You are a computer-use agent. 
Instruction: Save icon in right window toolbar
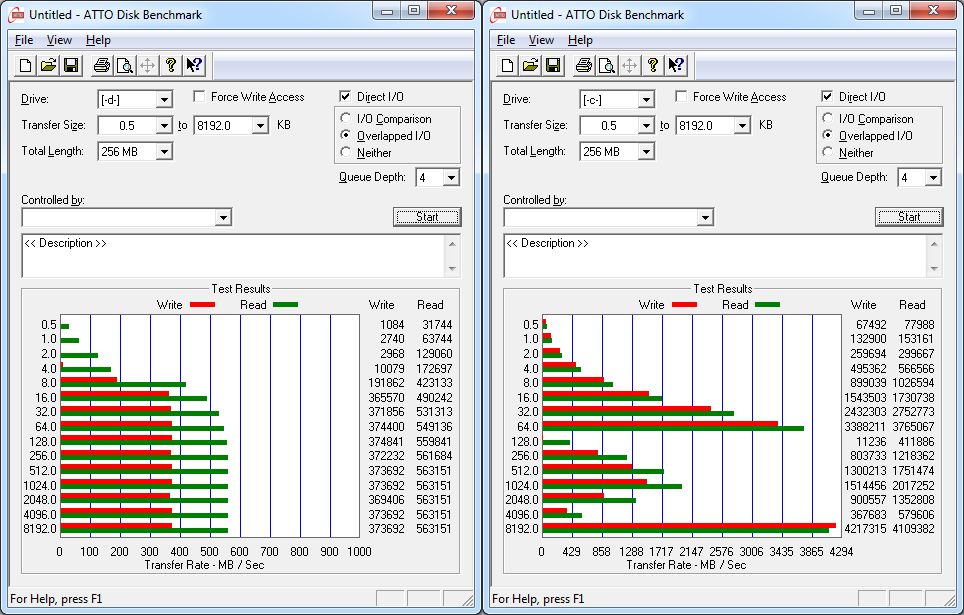(x=553, y=65)
